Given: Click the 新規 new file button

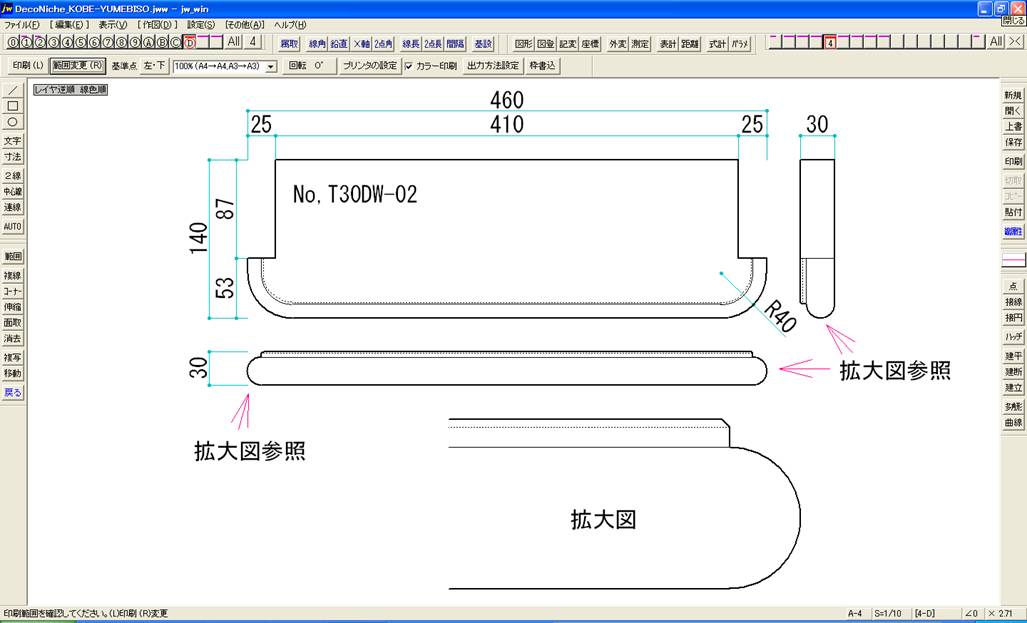Looking at the screenshot, I should 1013,95.
